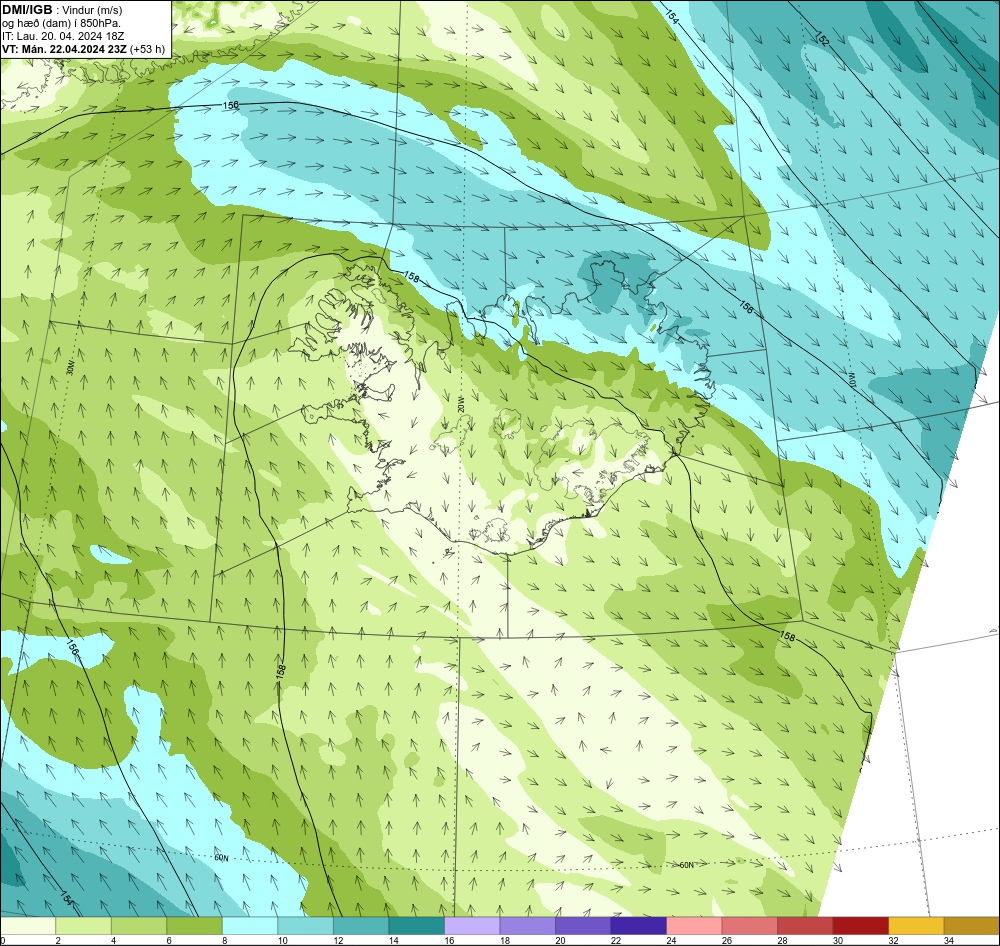
Task: Click the '156' contour label near upper-left
Action: tap(231, 105)
